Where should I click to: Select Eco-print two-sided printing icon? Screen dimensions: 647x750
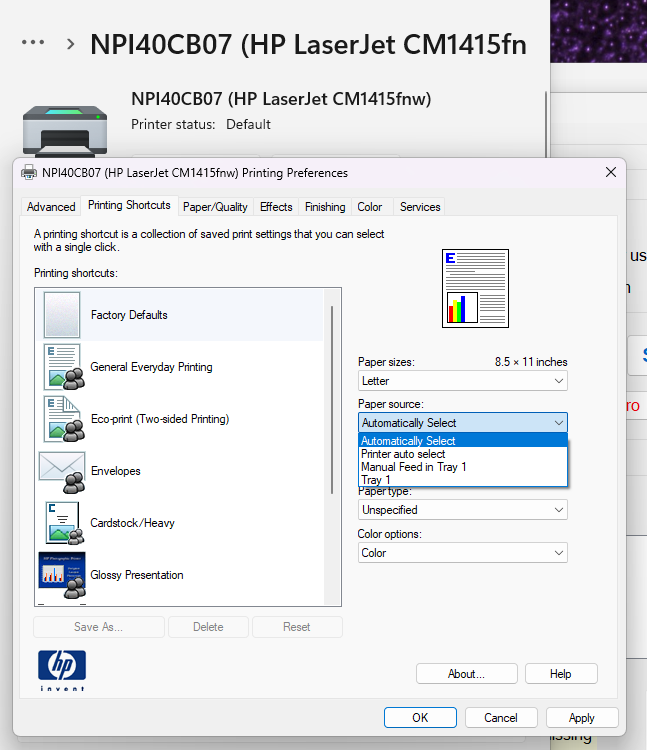pyautogui.click(x=62, y=419)
